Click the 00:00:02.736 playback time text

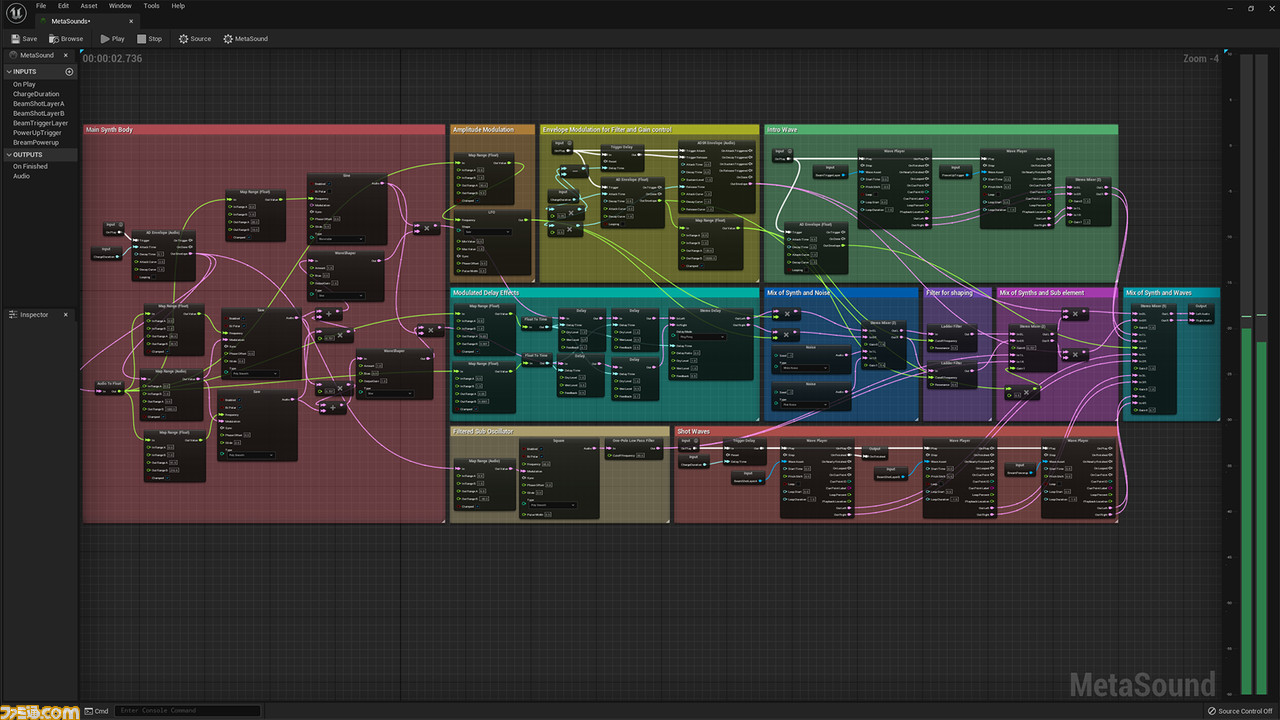[x=113, y=59]
